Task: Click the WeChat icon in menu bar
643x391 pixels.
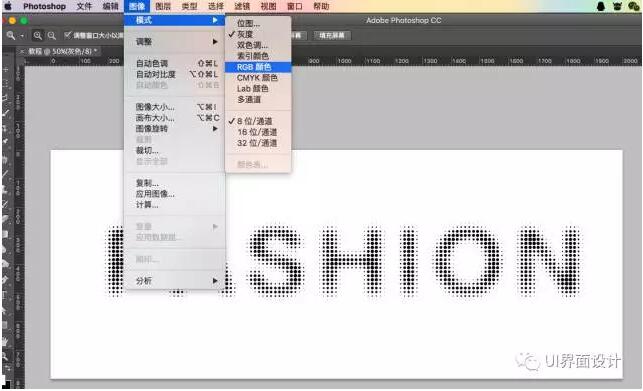Action: tap(634, 6)
